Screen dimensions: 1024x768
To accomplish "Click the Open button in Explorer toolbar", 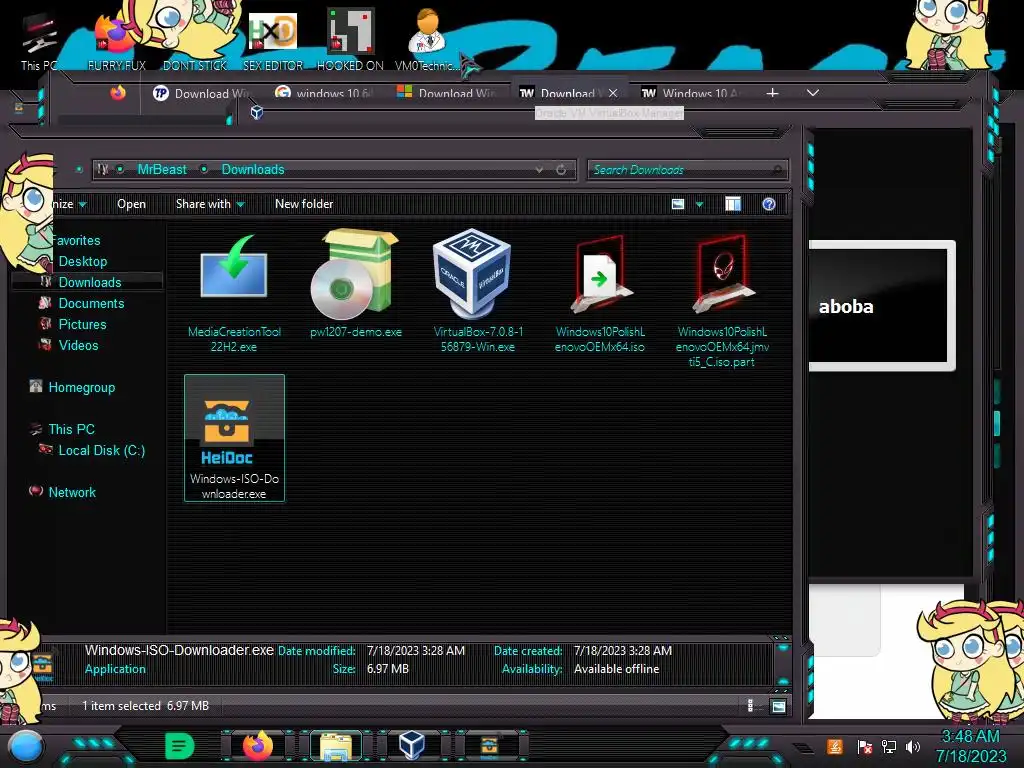I will point(131,204).
